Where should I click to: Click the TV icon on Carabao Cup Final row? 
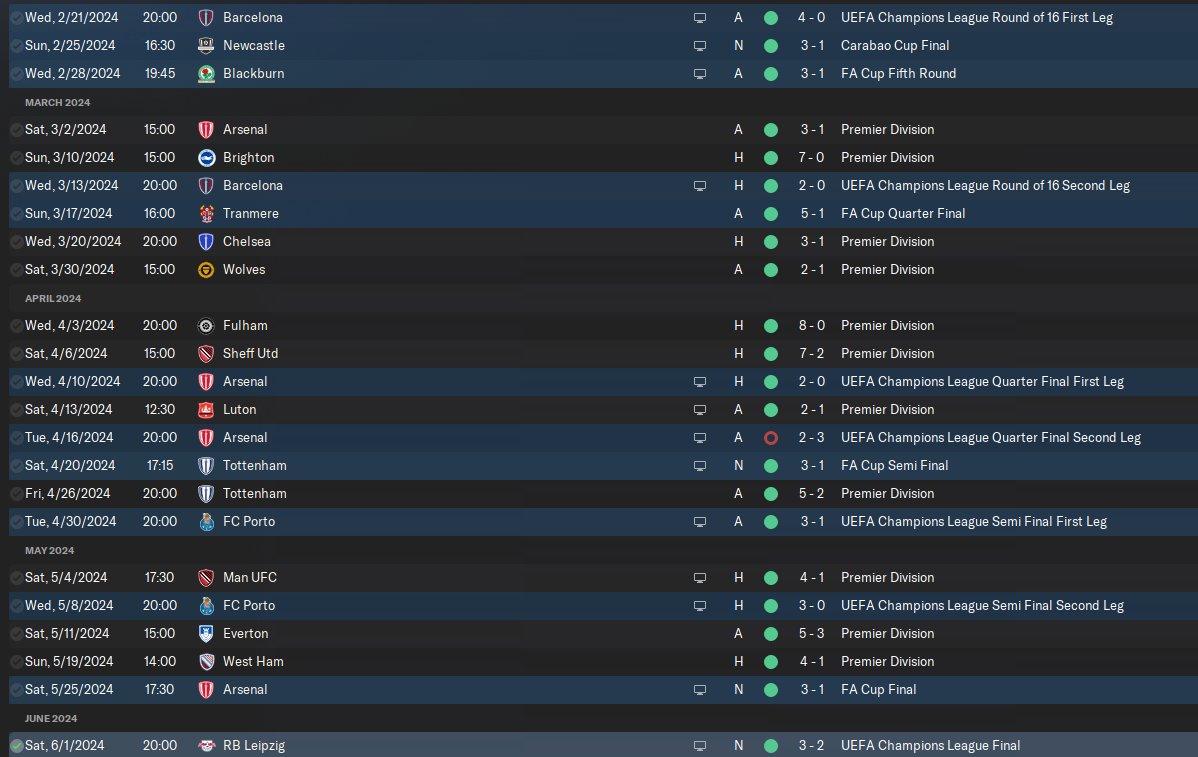699,46
